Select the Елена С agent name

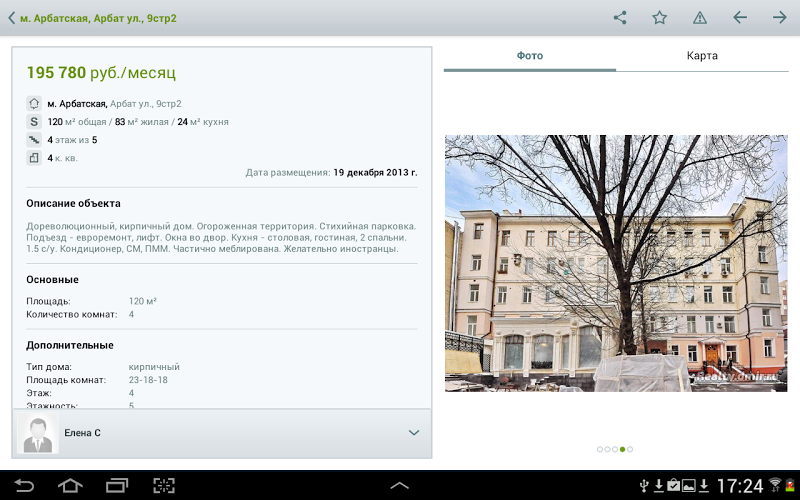point(82,433)
